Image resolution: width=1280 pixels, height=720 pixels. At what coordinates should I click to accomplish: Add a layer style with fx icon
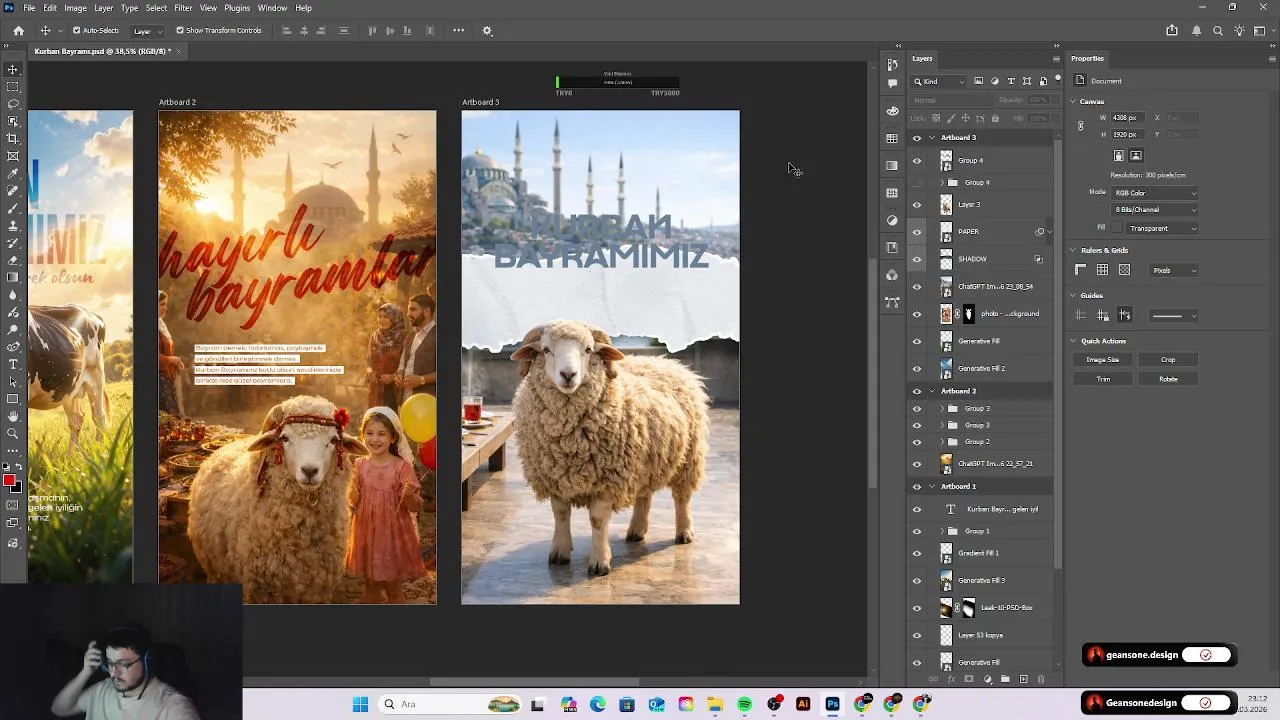[951, 679]
